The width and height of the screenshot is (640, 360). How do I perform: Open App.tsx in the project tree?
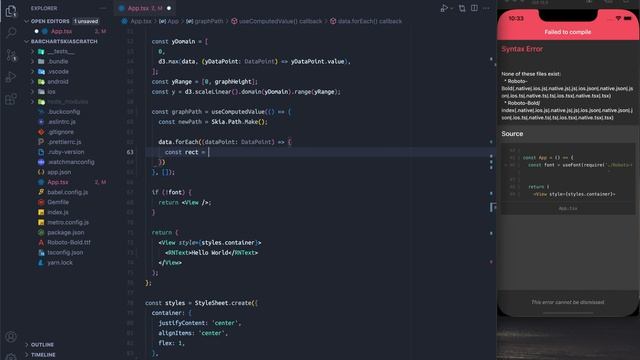58,182
